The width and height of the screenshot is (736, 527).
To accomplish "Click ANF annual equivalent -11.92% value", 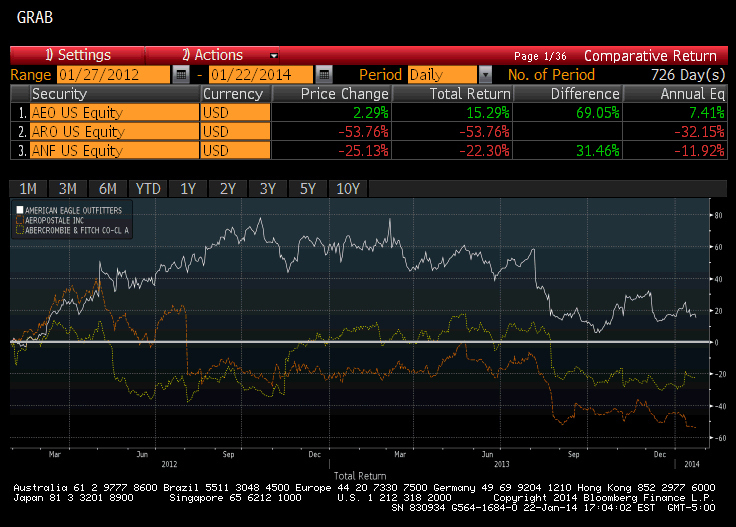I will 699,151.
